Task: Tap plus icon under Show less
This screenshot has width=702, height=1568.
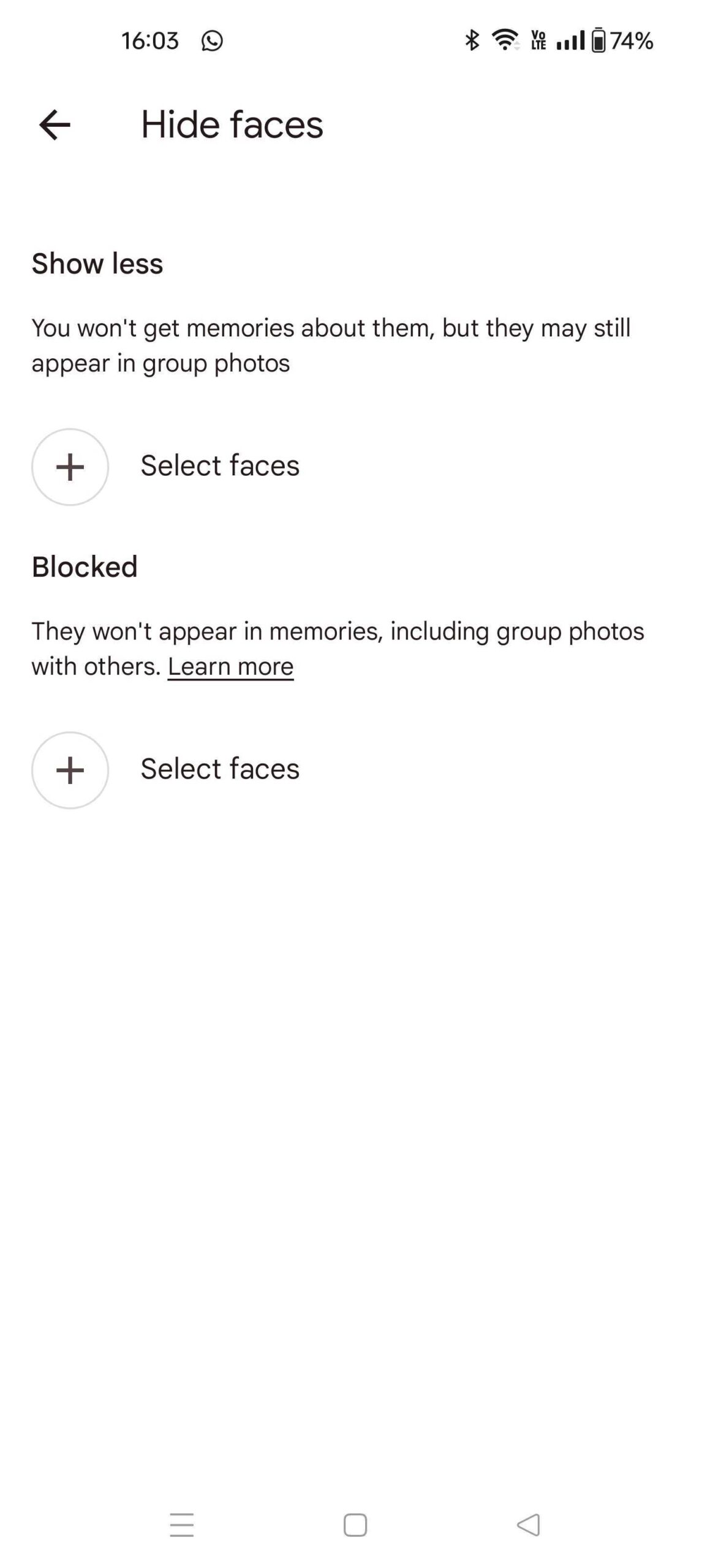Action: coord(70,467)
